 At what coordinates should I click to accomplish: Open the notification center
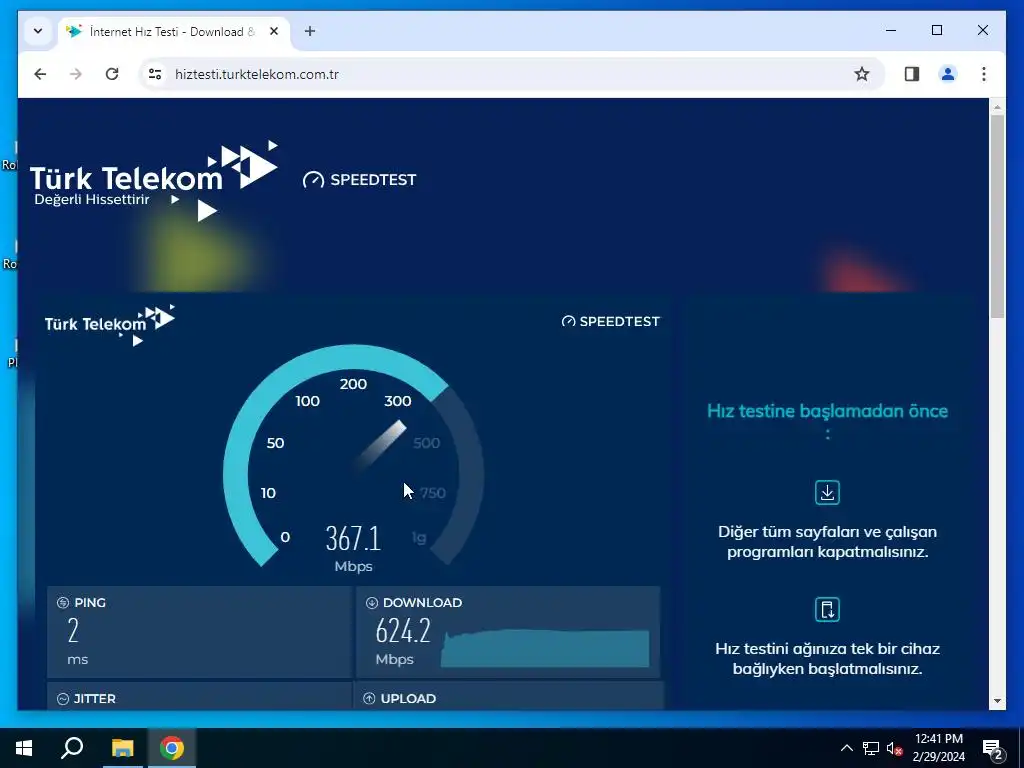[994, 748]
